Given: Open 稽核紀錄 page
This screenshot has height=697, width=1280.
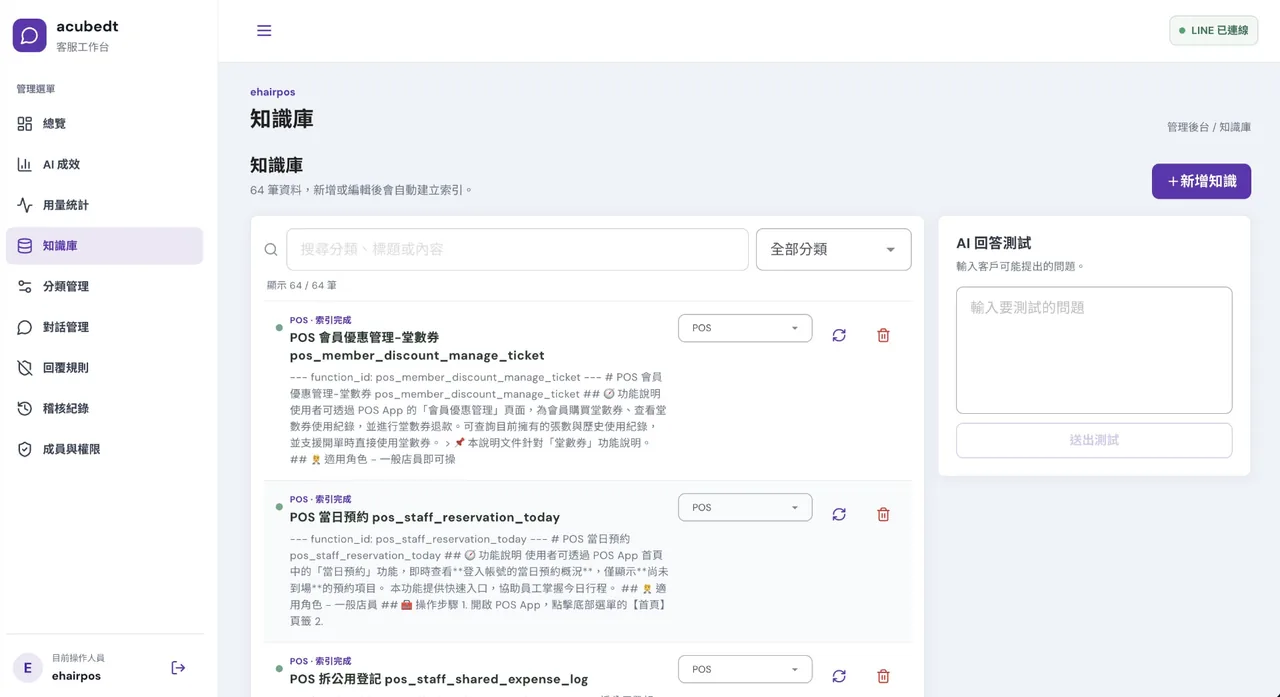Looking at the screenshot, I should (104, 409).
